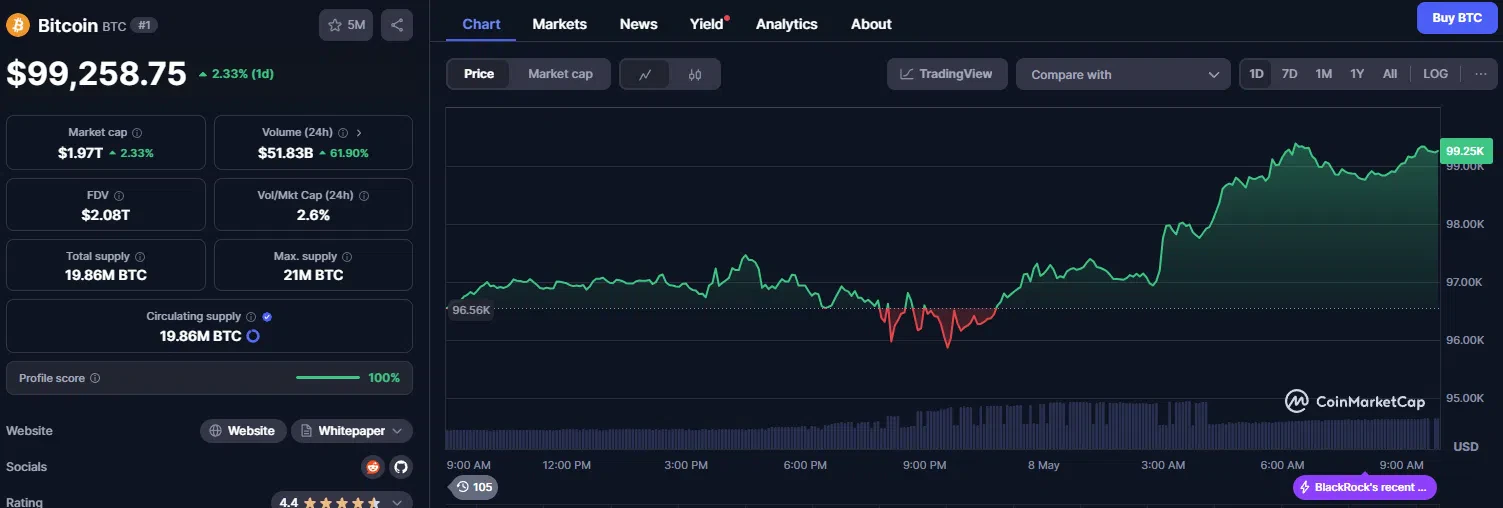Open FDV info icon
Viewport: 1503px width, 508px height.
point(119,196)
